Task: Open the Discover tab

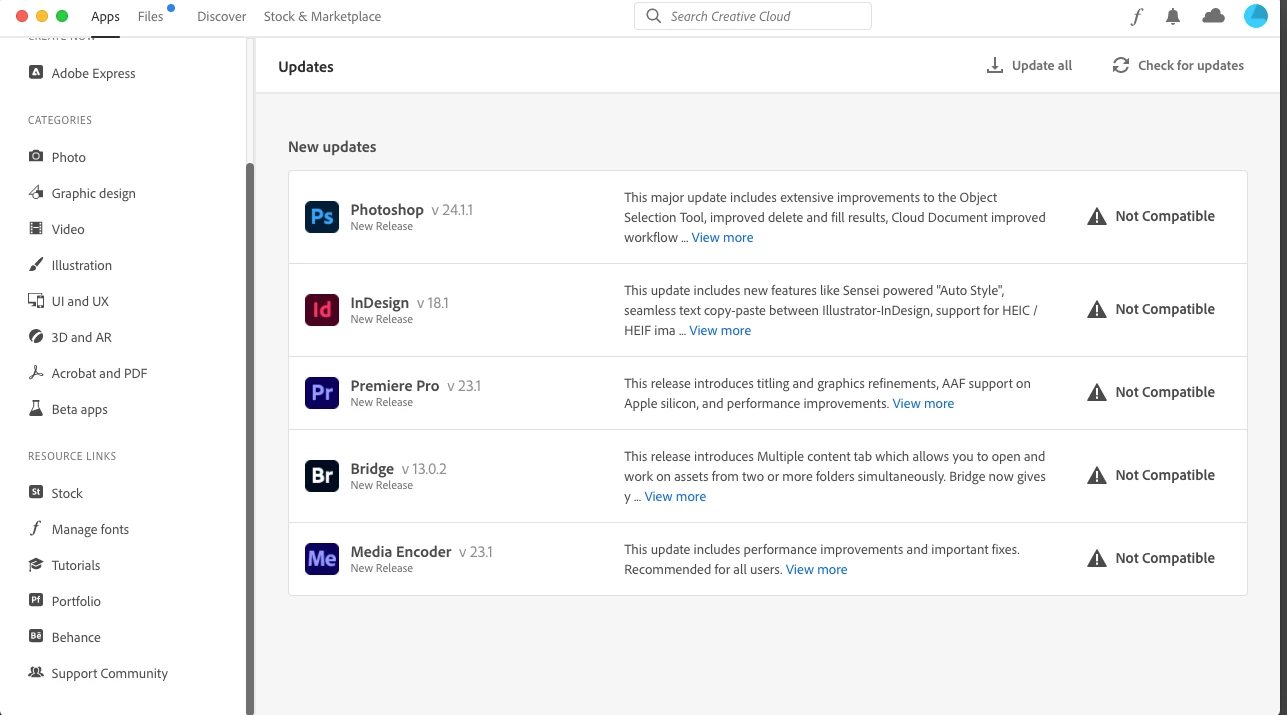Action: (222, 17)
